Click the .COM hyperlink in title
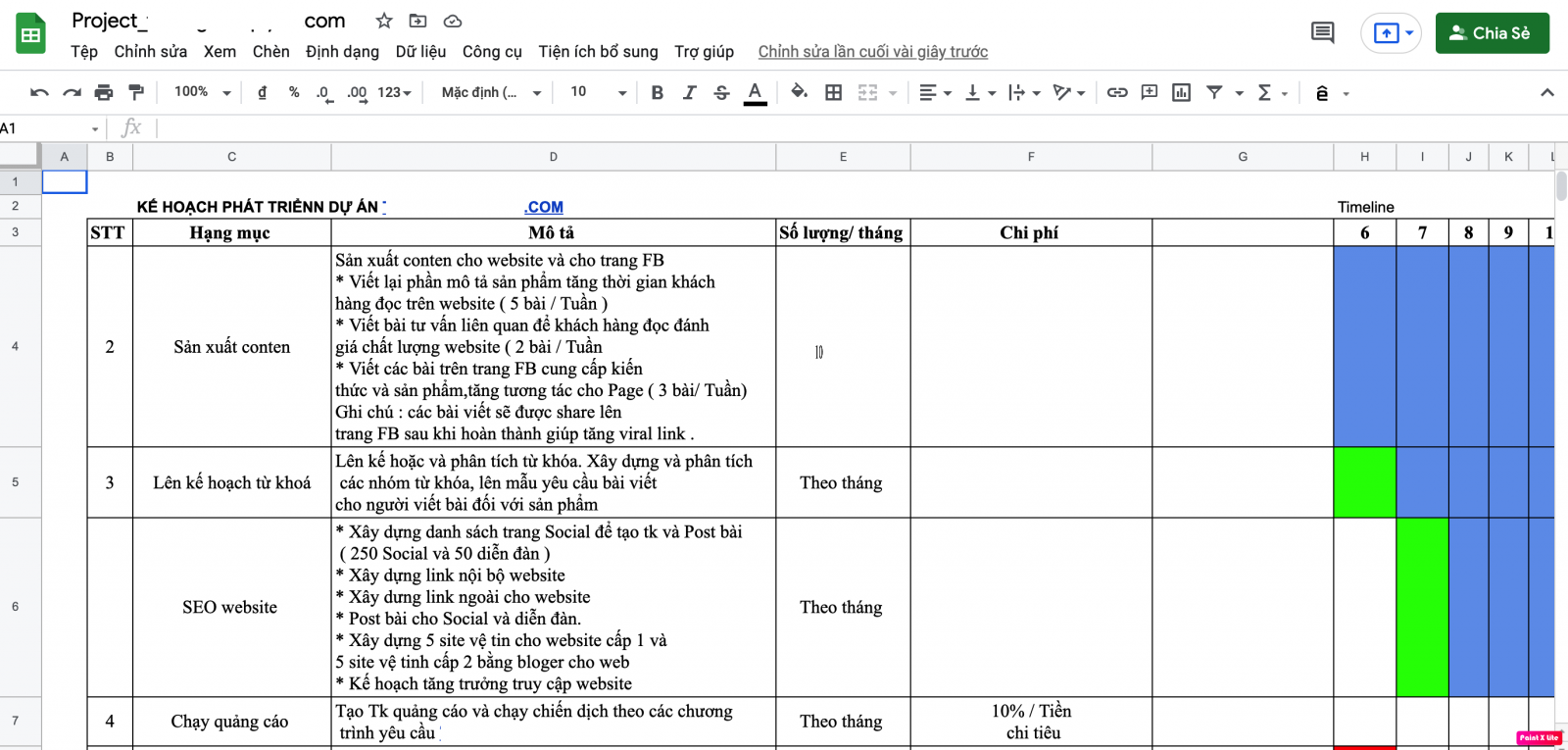 tap(544, 207)
